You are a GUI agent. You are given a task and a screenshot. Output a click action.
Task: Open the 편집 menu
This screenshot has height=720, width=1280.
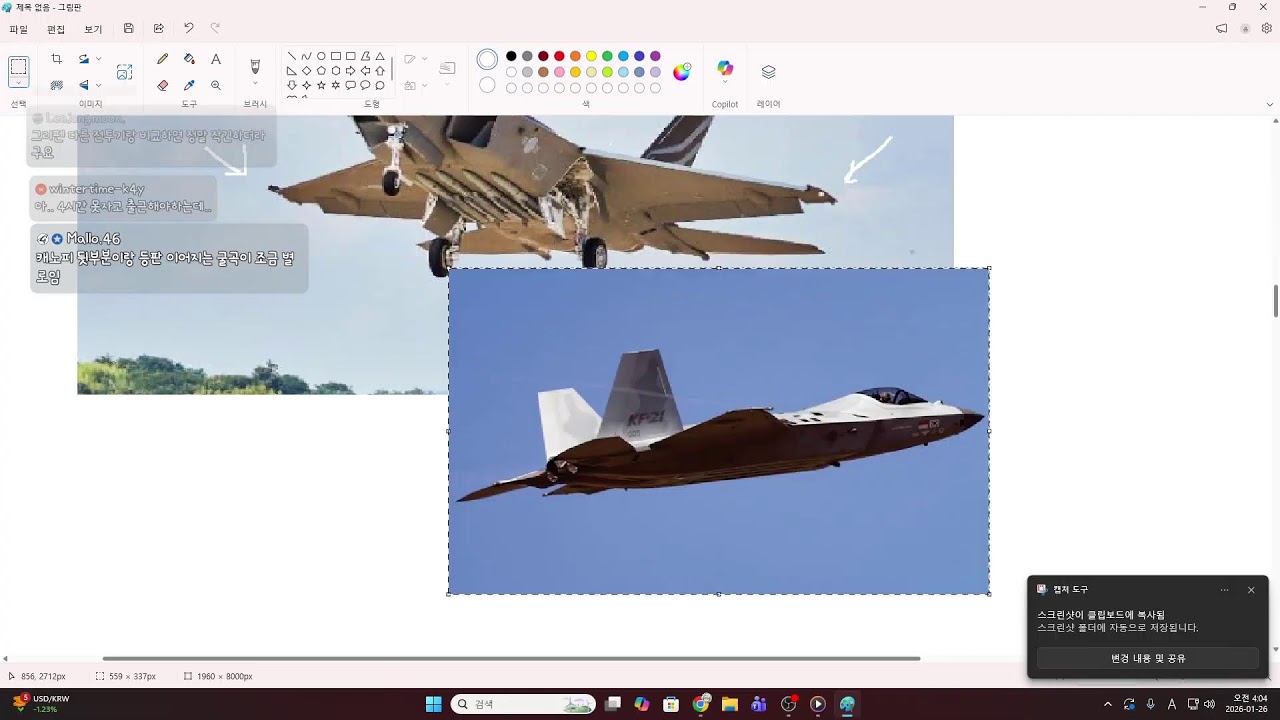[56, 29]
